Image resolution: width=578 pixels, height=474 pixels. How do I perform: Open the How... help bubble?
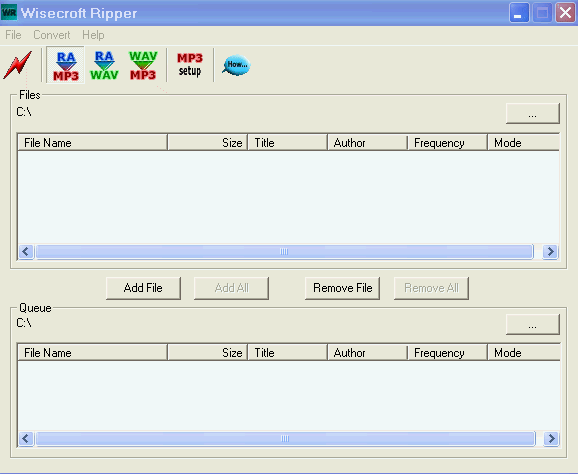click(236, 65)
